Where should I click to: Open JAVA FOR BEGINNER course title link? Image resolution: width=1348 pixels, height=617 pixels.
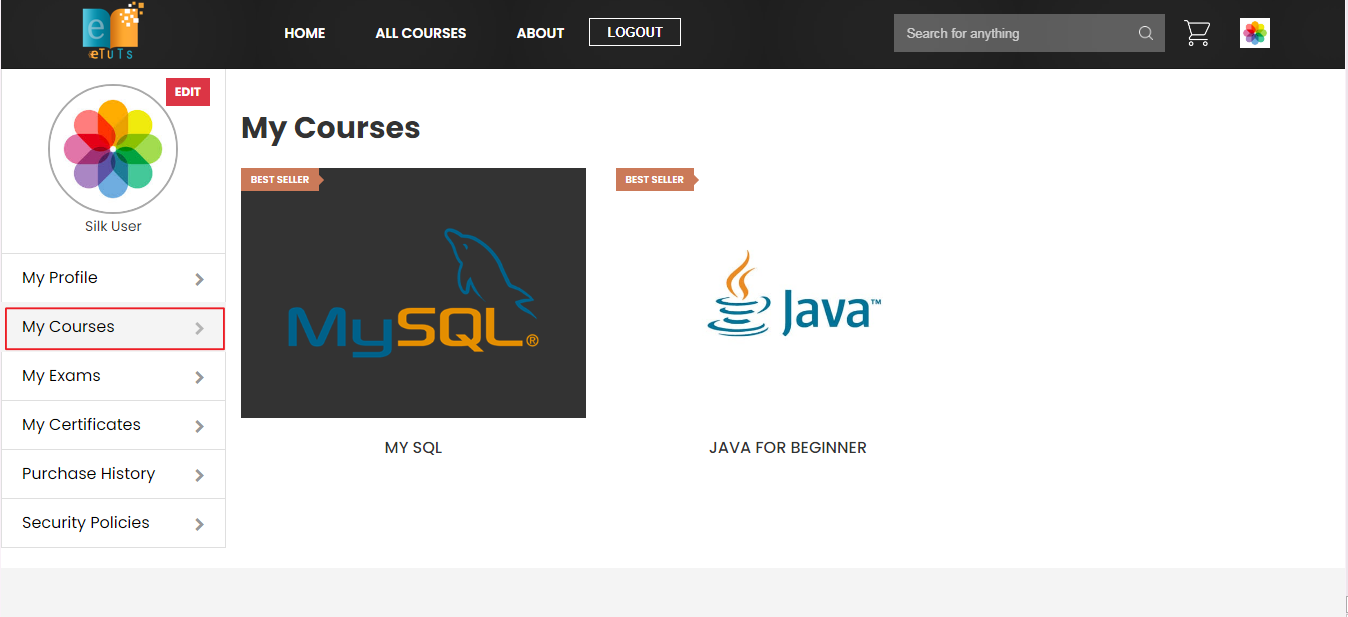tap(788, 448)
